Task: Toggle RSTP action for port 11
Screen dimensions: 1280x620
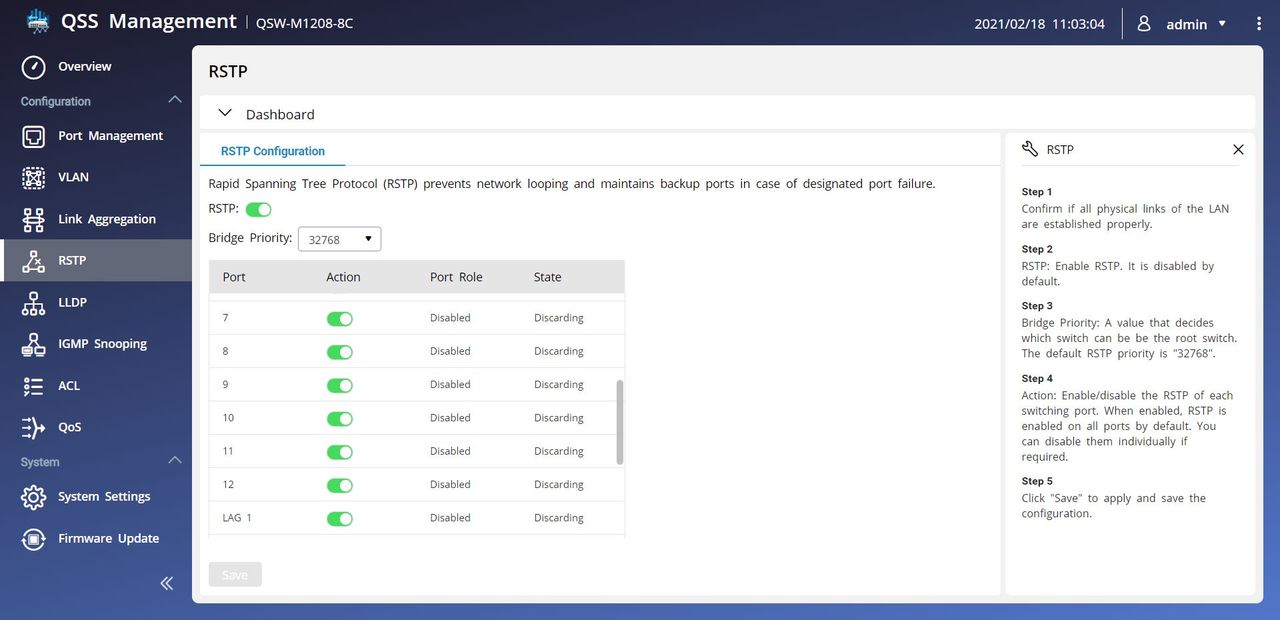Action: coord(340,452)
